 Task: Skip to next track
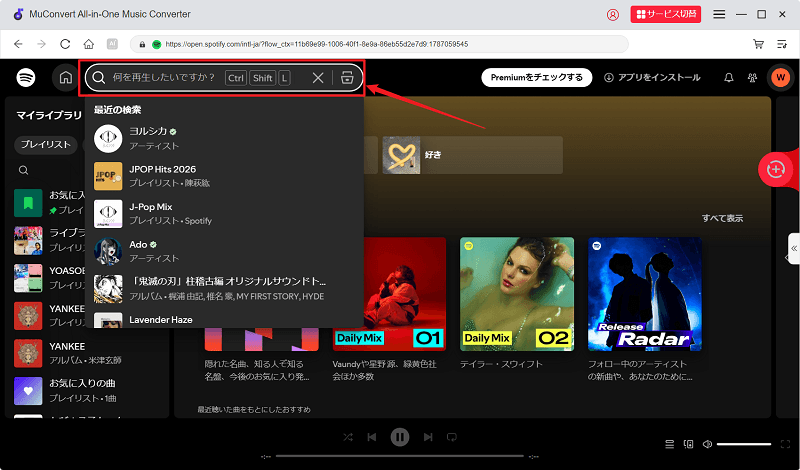pos(428,437)
